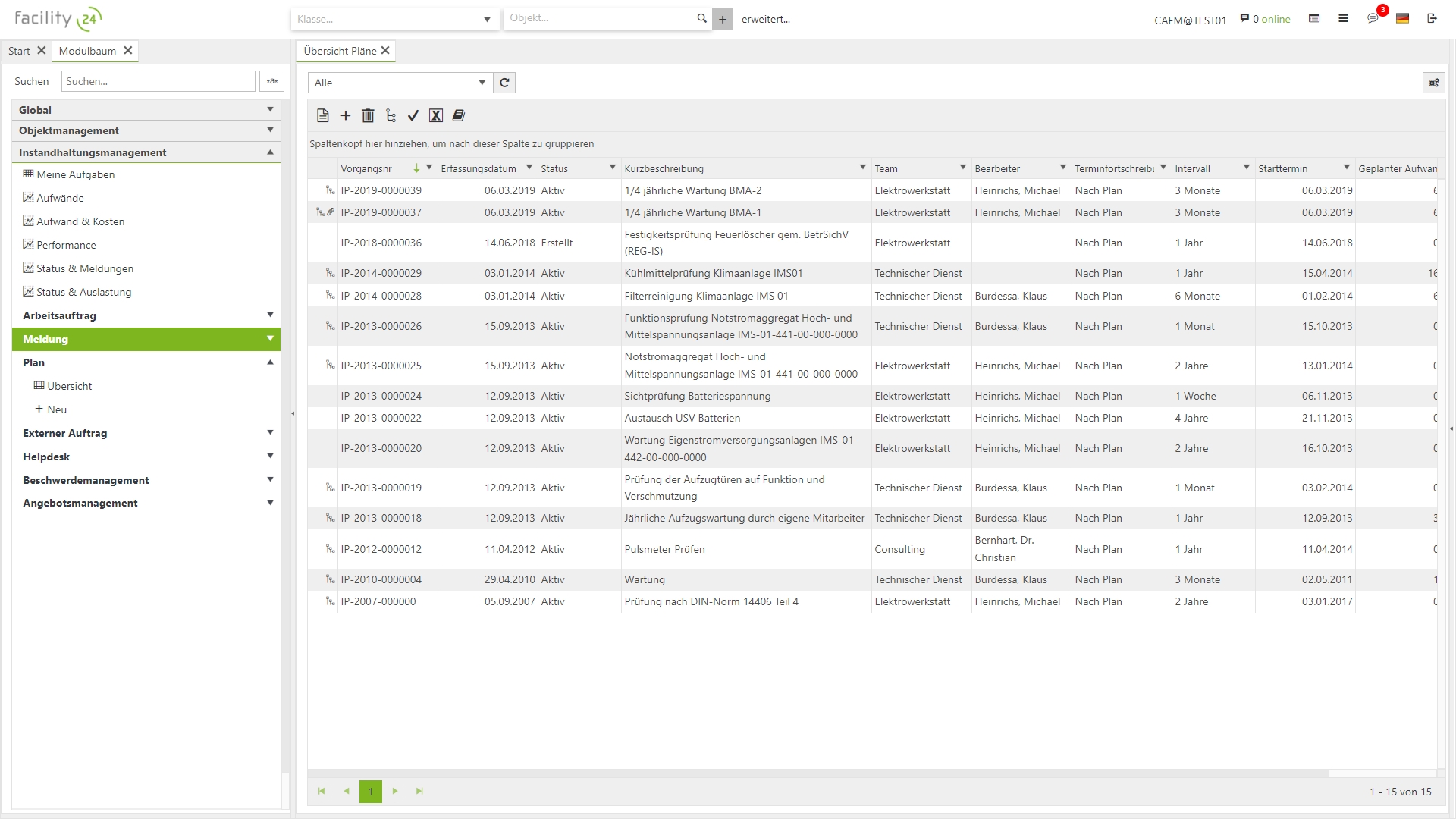This screenshot has width=1456, height=819.
Task: Click the erweitert... link
Action: [765, 19]
